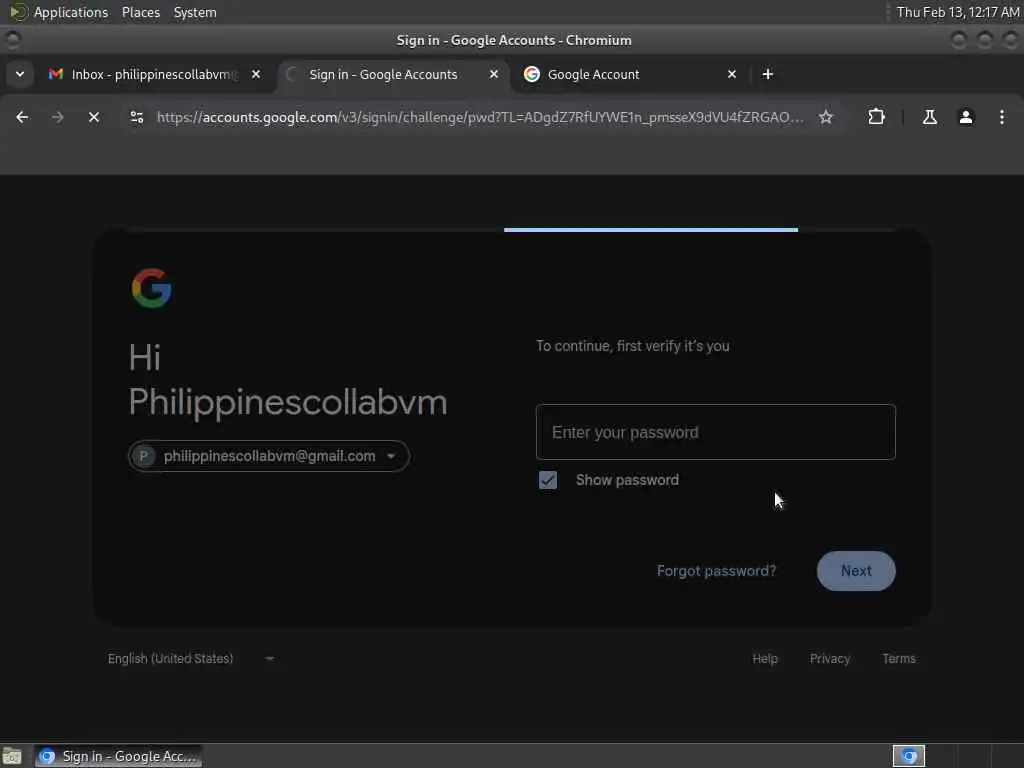Click the Applications menu icon in top panel
This screenshot has width=1024, height=768.
18,12
